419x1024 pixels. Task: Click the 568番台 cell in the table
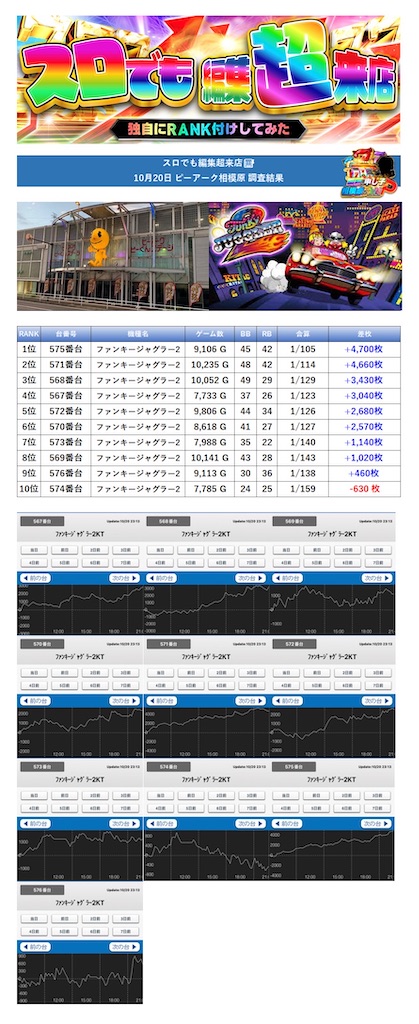[x=66, y=380]
